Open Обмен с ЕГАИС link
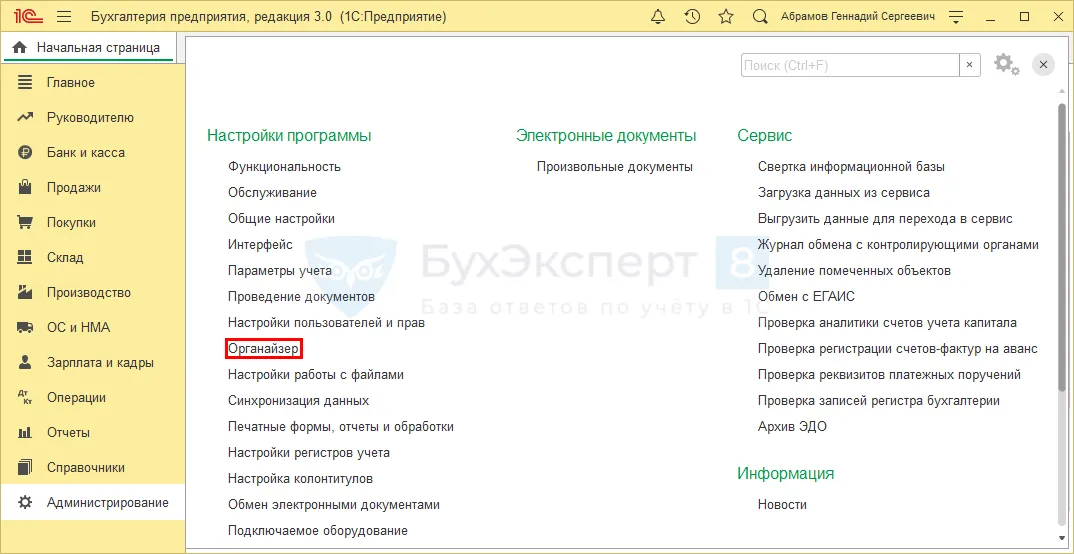Image resolution: width=1074 pixels, height=554 pixels. tap(806, 297)
